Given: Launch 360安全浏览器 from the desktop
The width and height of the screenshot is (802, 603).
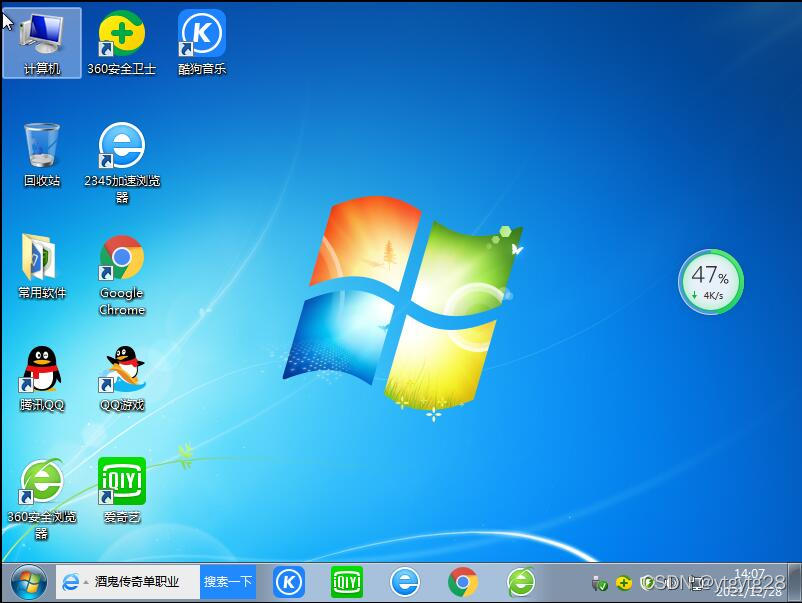Looking at the screenshot, I should click(41, 499).
